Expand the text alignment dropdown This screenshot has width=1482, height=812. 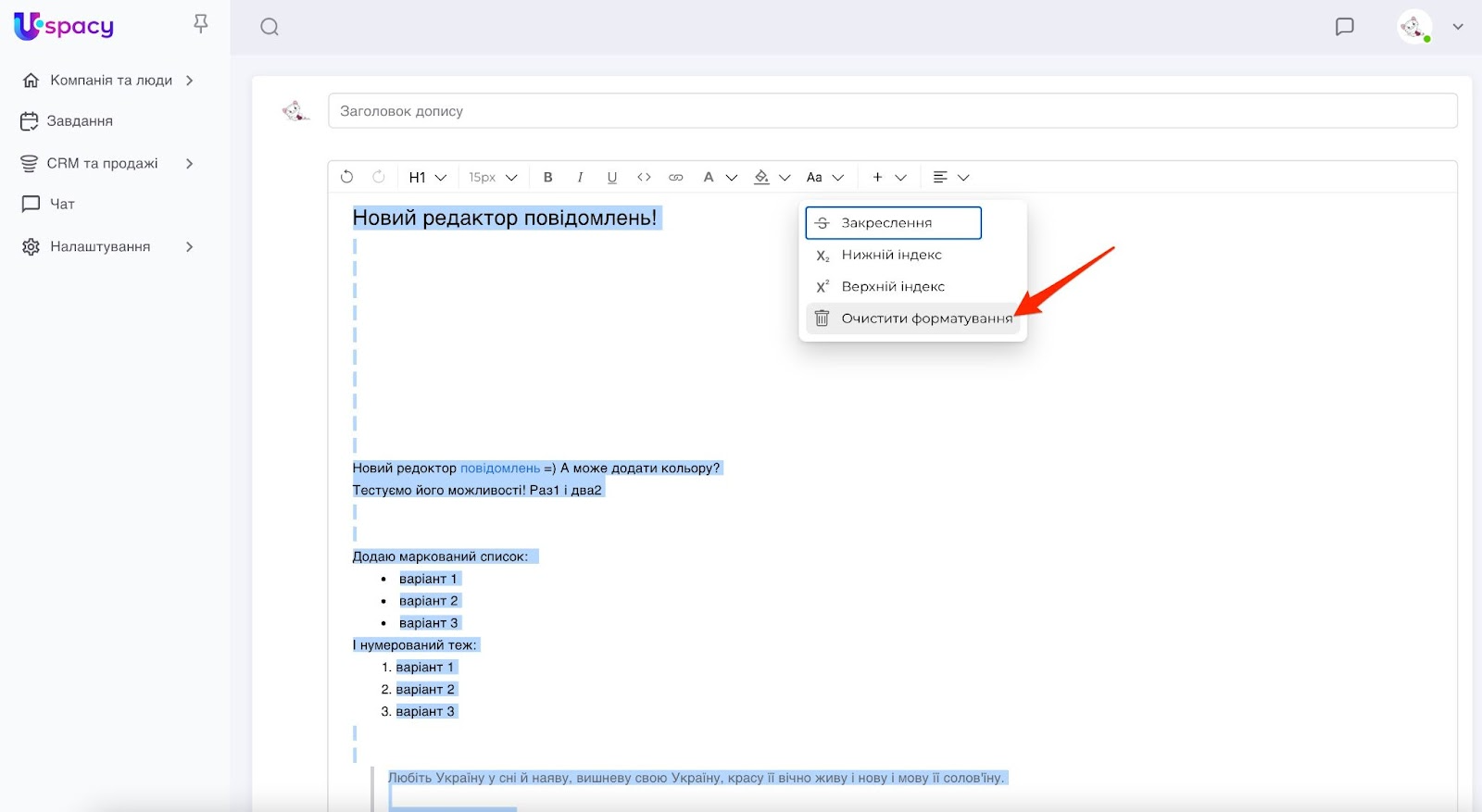[950, 177]
